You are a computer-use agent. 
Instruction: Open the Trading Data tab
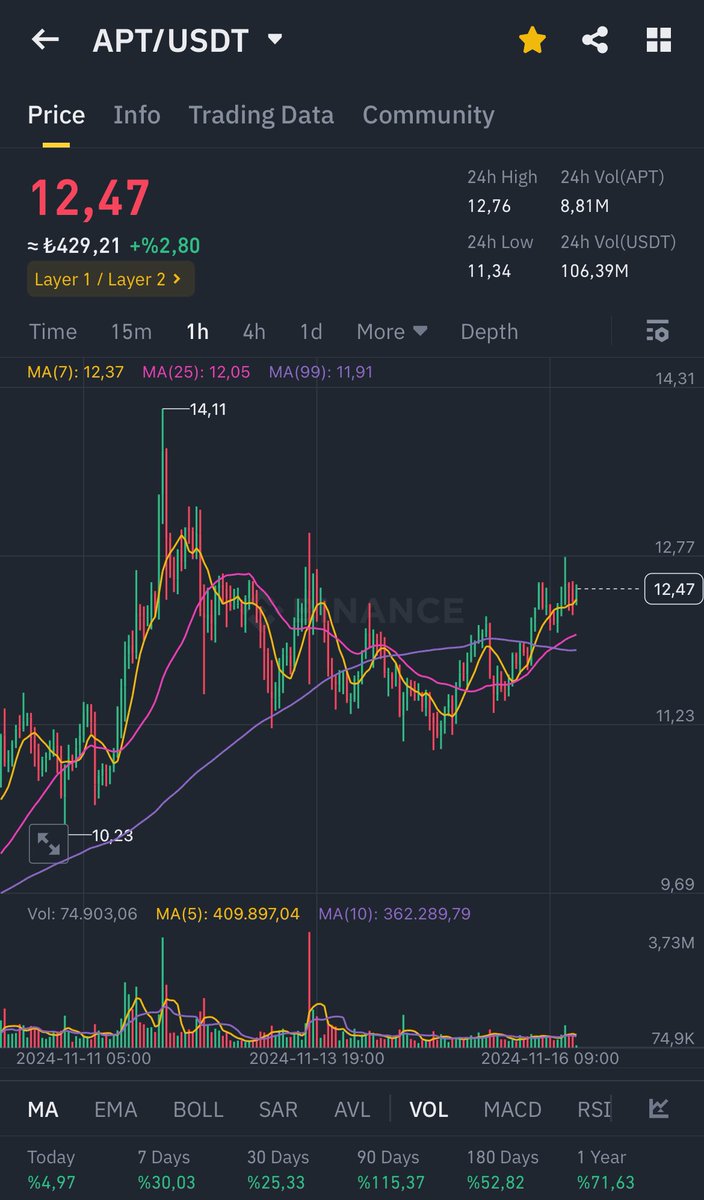tap(261, 115)
